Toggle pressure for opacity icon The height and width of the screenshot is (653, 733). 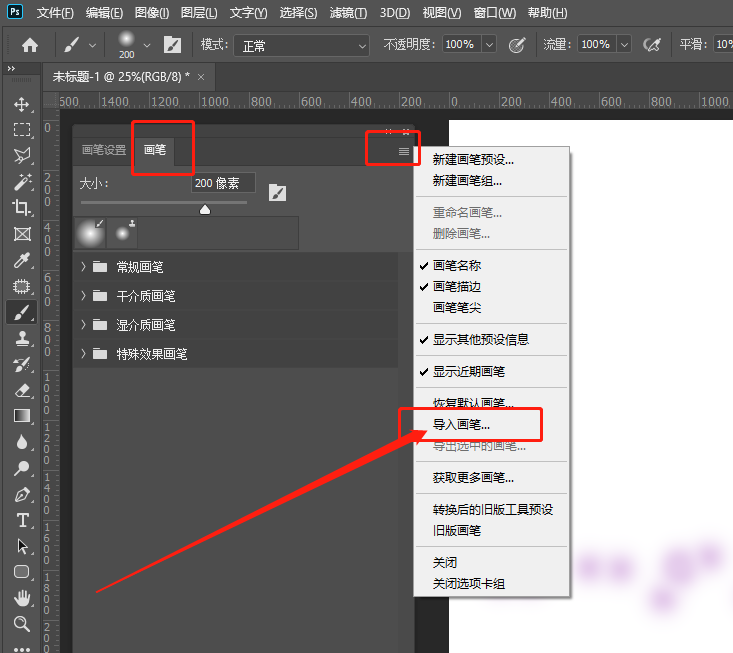[517, 45]
